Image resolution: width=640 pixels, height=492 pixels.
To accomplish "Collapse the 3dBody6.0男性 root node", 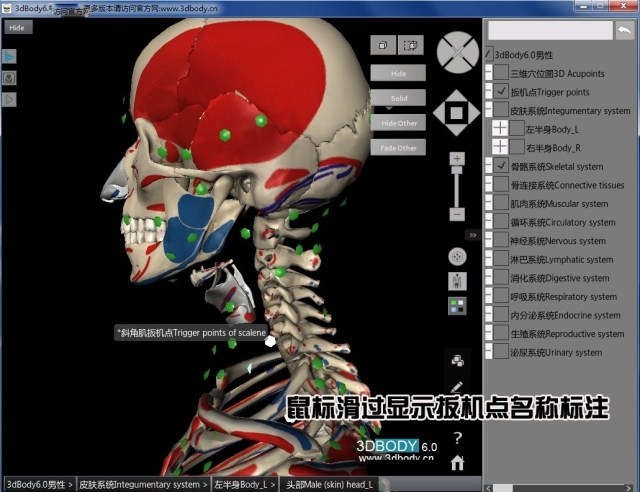I will (x=489, y=54).
